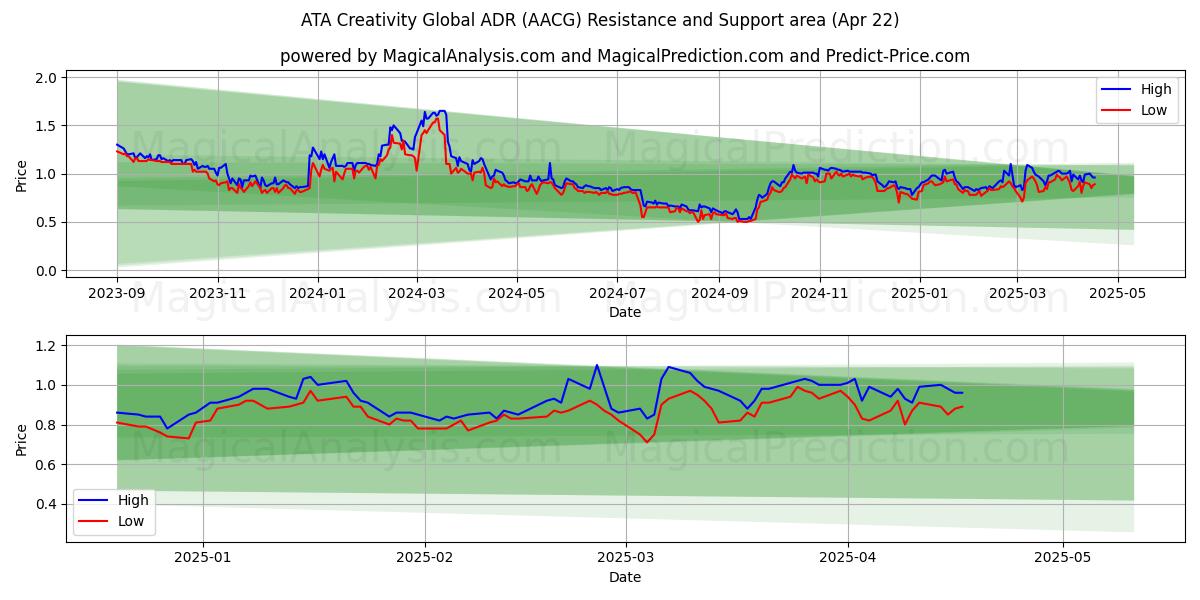Image resolution: width=1200 pixels, height=600 pixels.
Task: Click '2025-05' label on top chart axis
Action: [1117, 293]
